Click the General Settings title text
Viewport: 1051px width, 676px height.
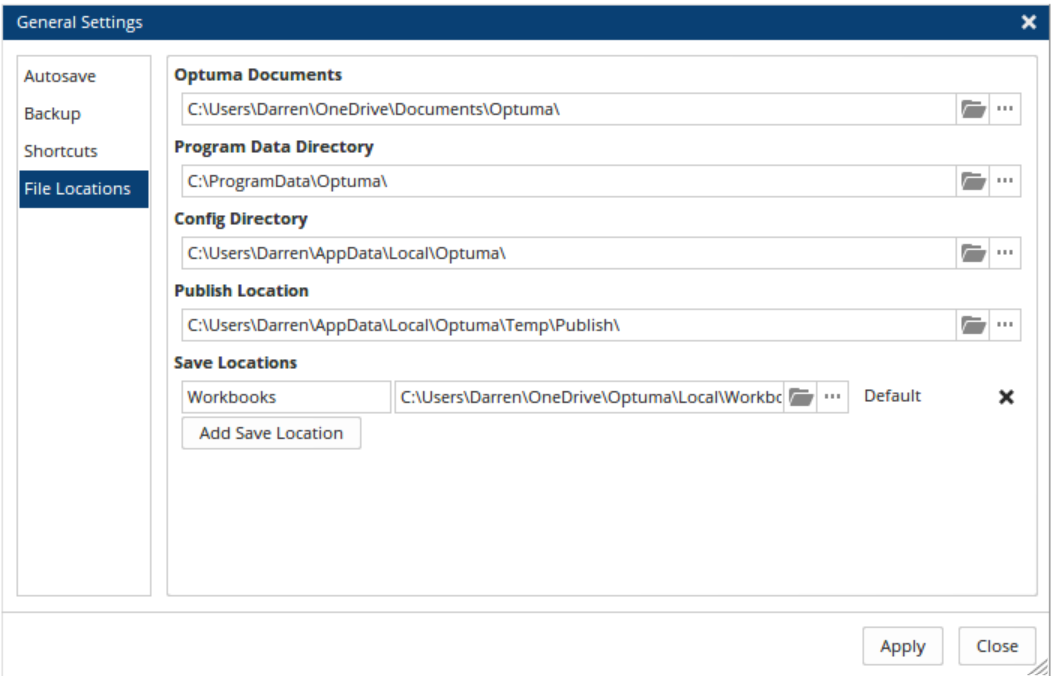[x=80, y=22]
